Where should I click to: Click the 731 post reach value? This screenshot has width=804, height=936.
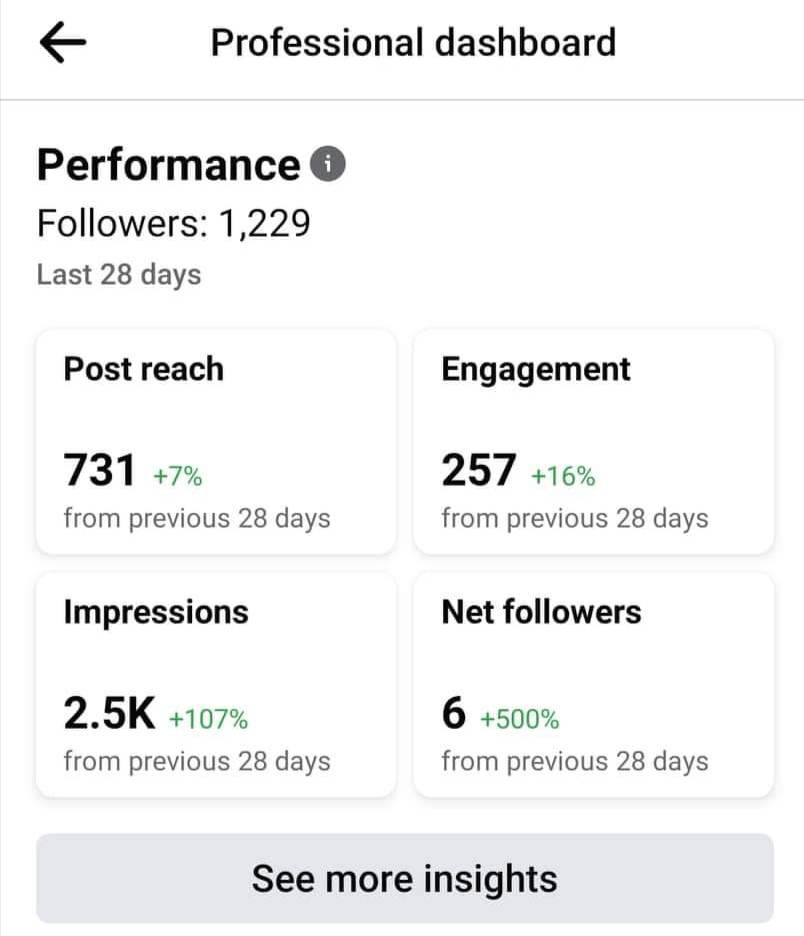[100, 470]
